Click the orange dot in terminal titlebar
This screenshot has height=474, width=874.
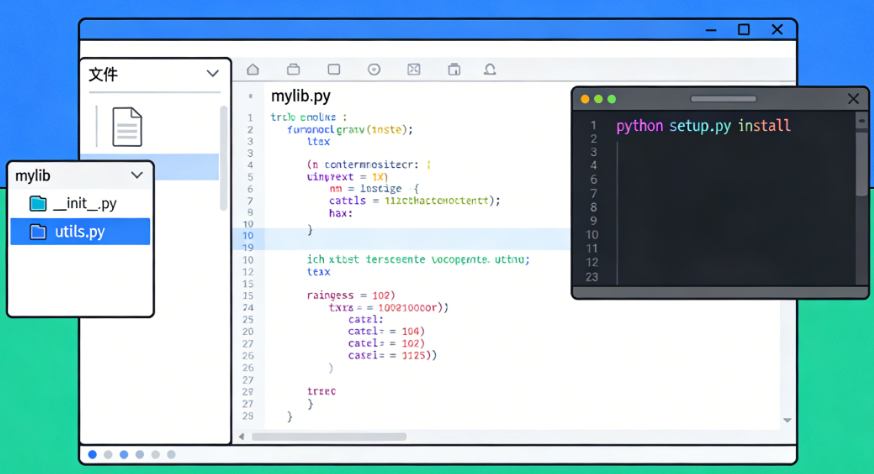585,99
